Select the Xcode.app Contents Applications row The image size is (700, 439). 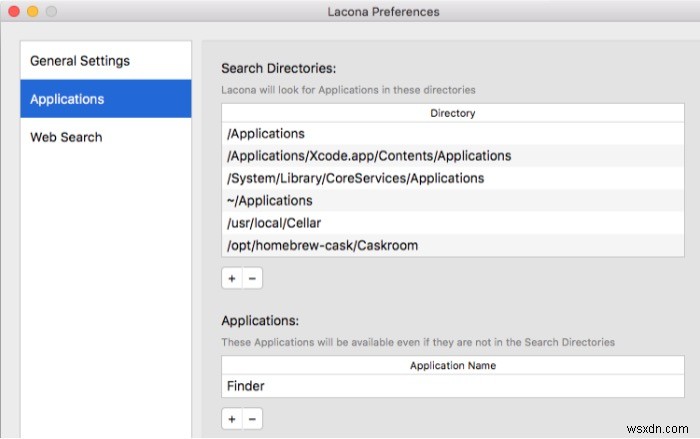451,156
